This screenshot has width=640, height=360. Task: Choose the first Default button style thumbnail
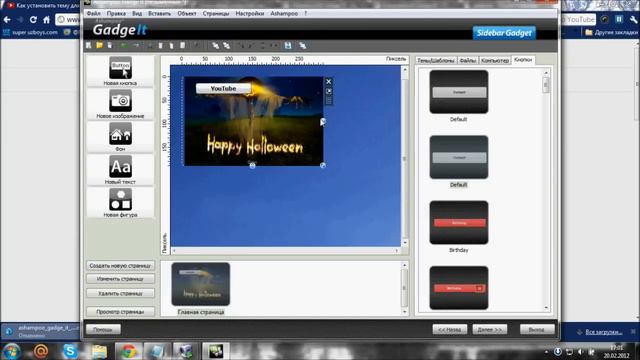coord(459,92)
